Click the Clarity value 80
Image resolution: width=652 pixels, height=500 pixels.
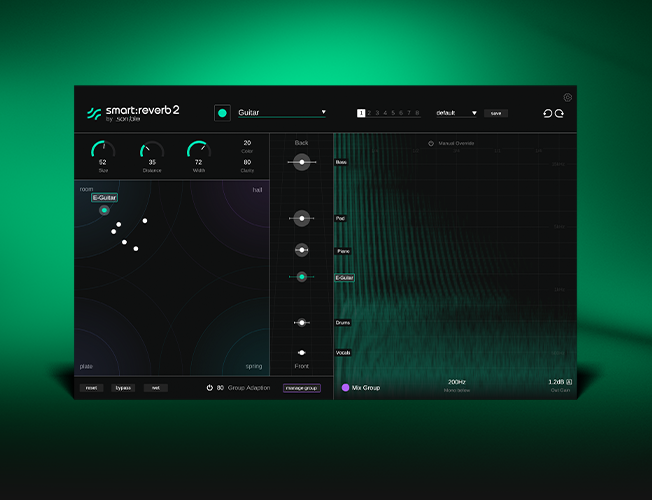247,162
